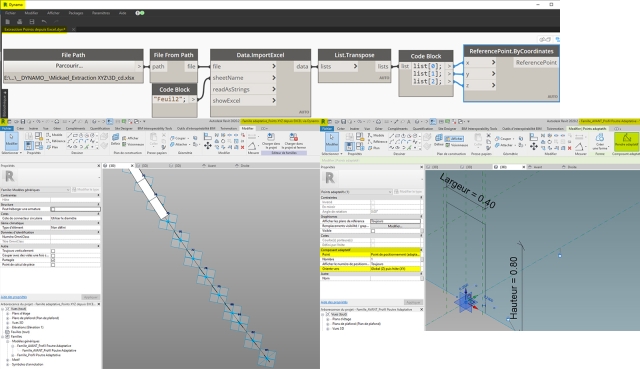Open Dynamo's Modifier menu
Image resolution: width=640 pixels, height=369 pixels.
31,13
